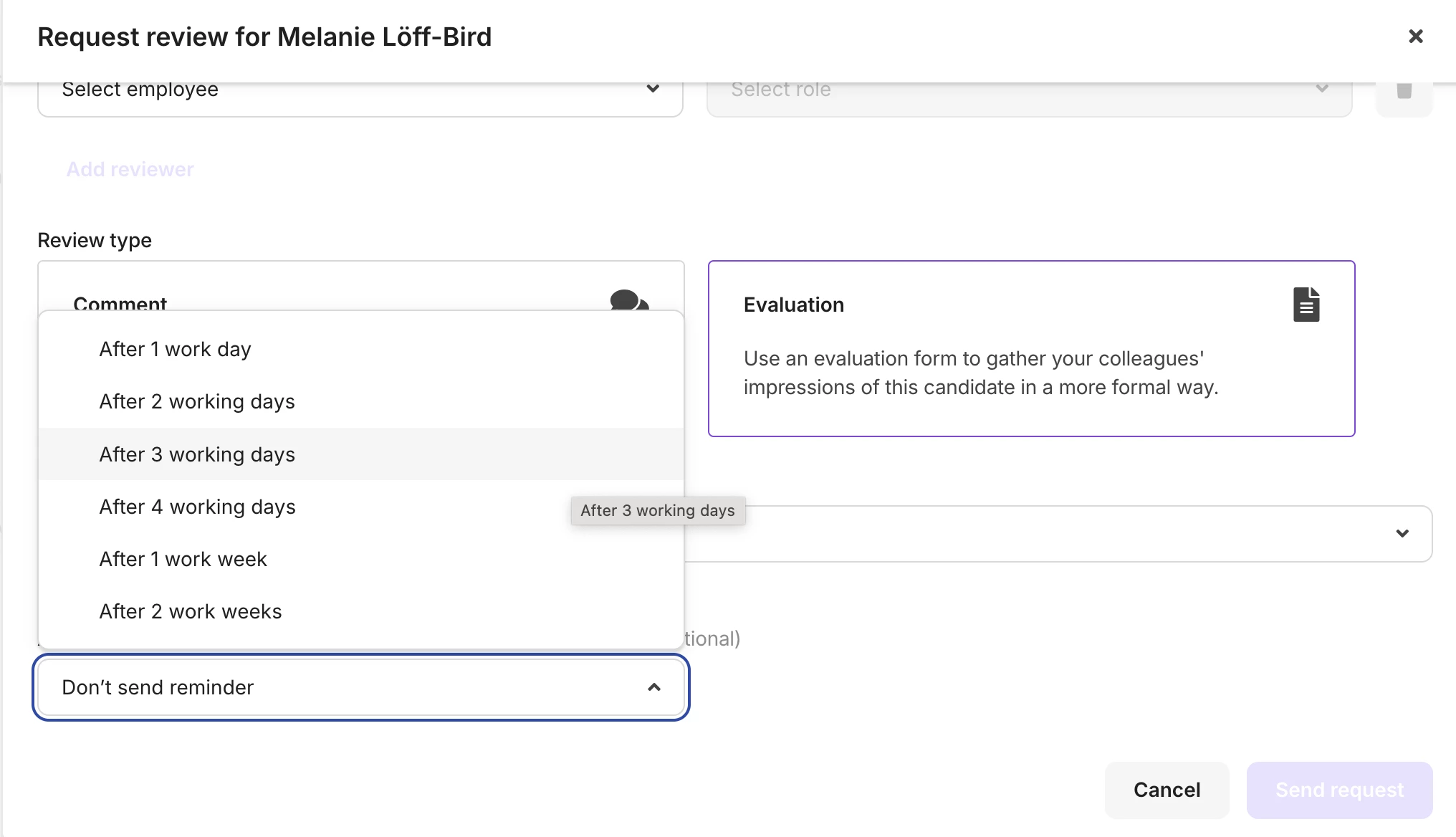Click the Evaluation description text

[x=980, y=373]
